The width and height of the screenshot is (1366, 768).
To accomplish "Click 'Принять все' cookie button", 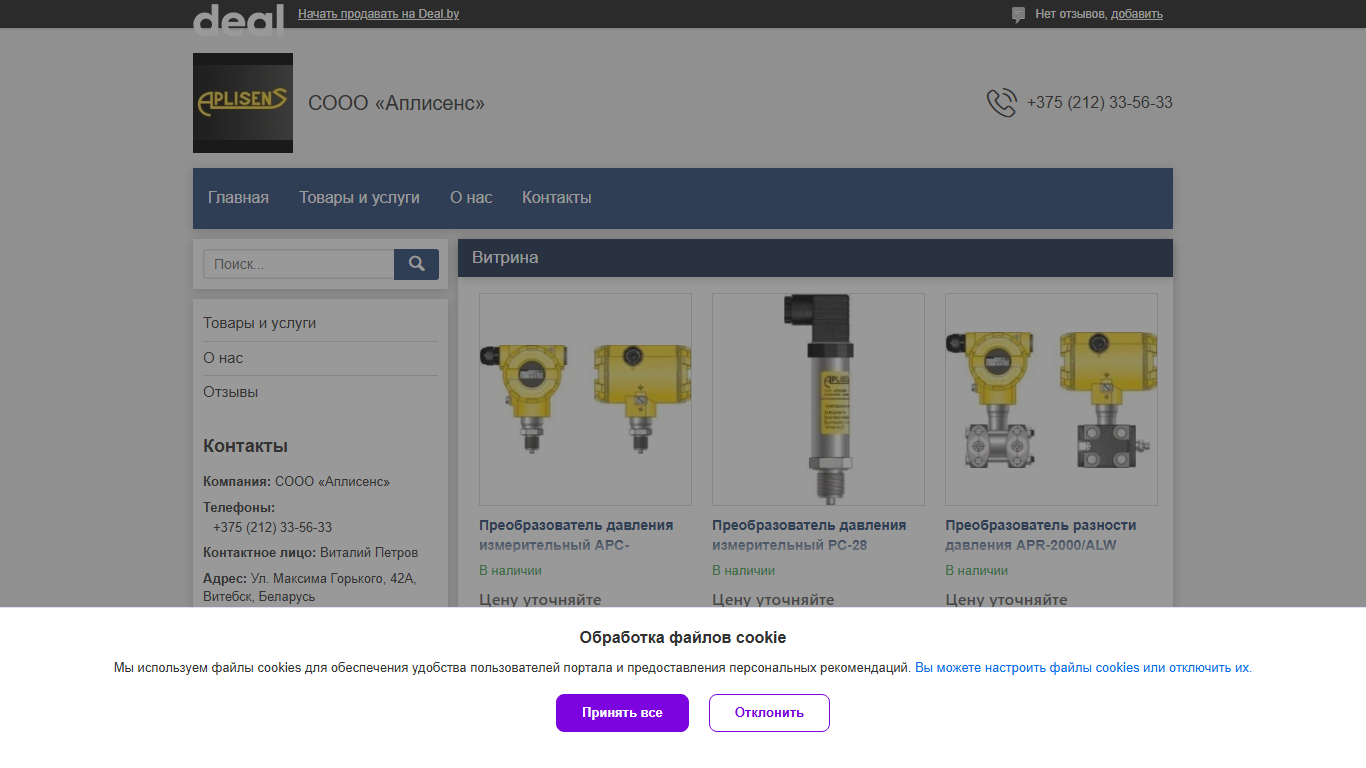I will click(622, 713).
